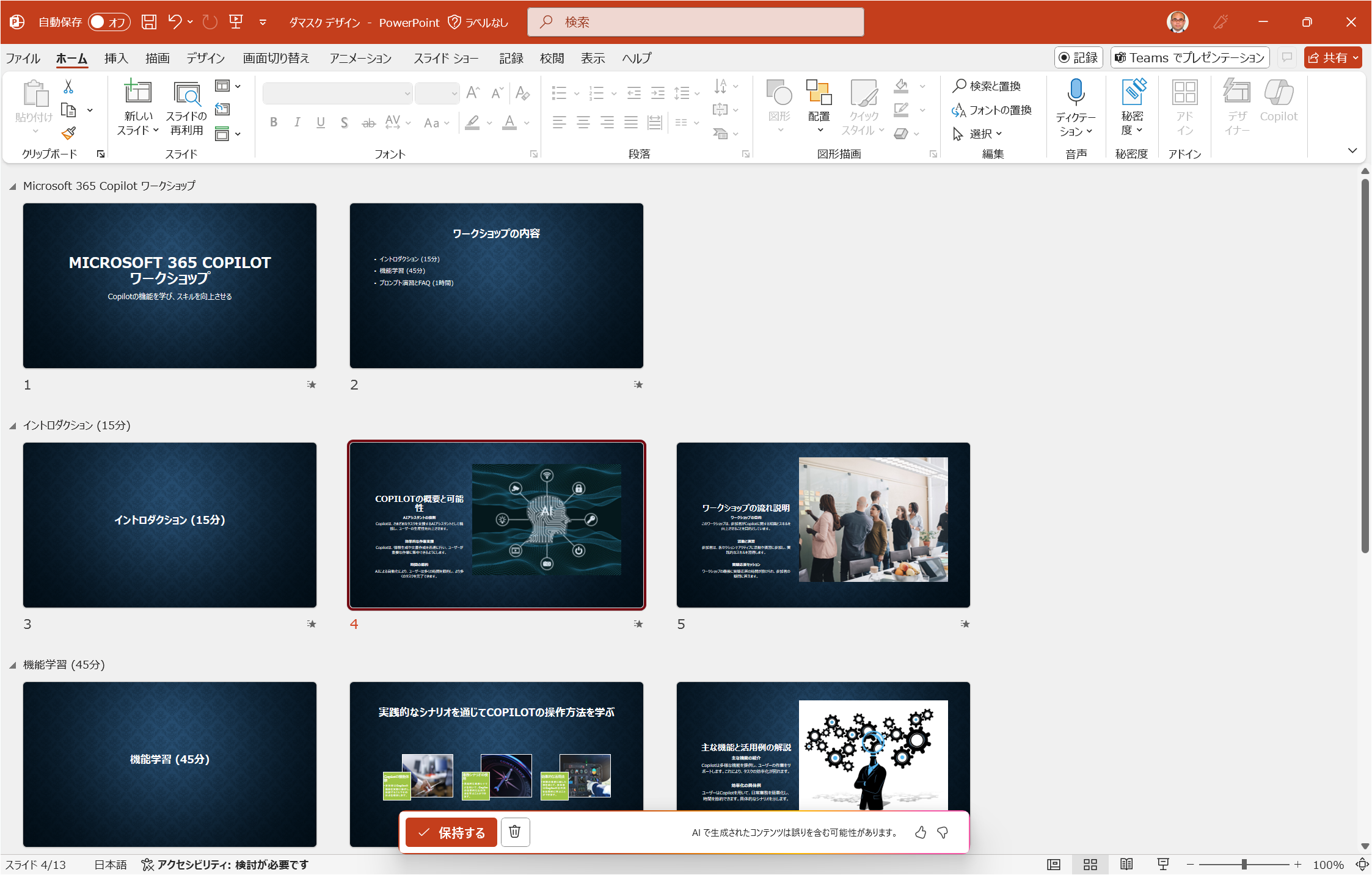The height and width of the screenshot is (875, 1372).
Task: Open Clipboard pane dialog launcher
Action: pos(101,154)
